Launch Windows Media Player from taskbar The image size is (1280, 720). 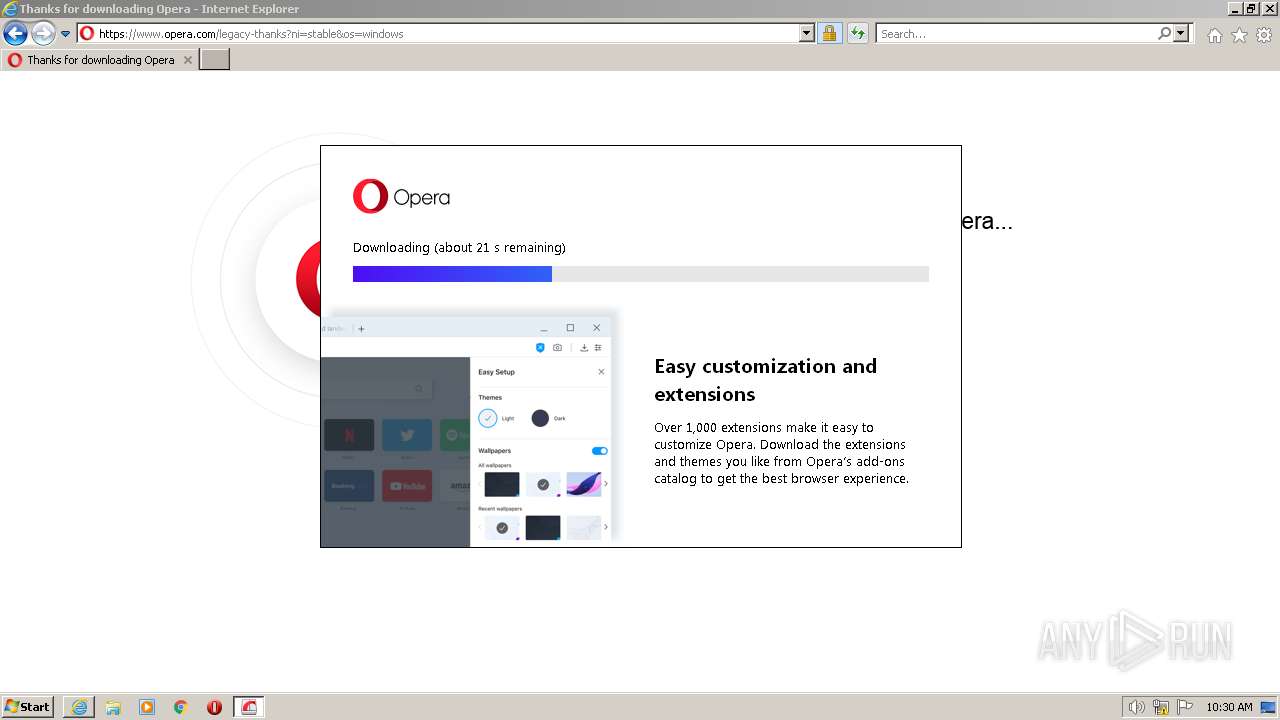(x=147, y=707)
